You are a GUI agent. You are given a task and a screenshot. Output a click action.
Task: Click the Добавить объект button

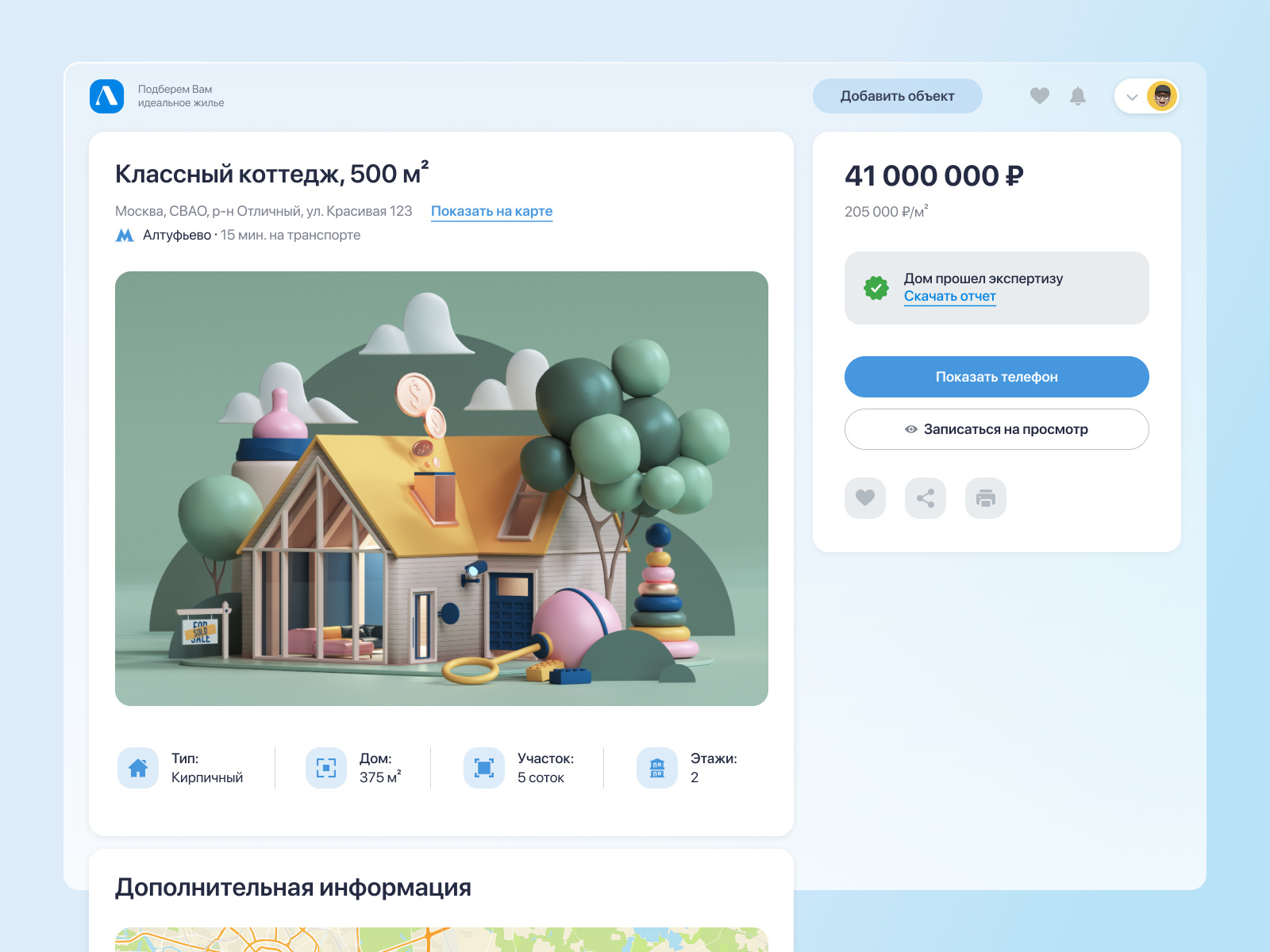click(x=898, y=96)
